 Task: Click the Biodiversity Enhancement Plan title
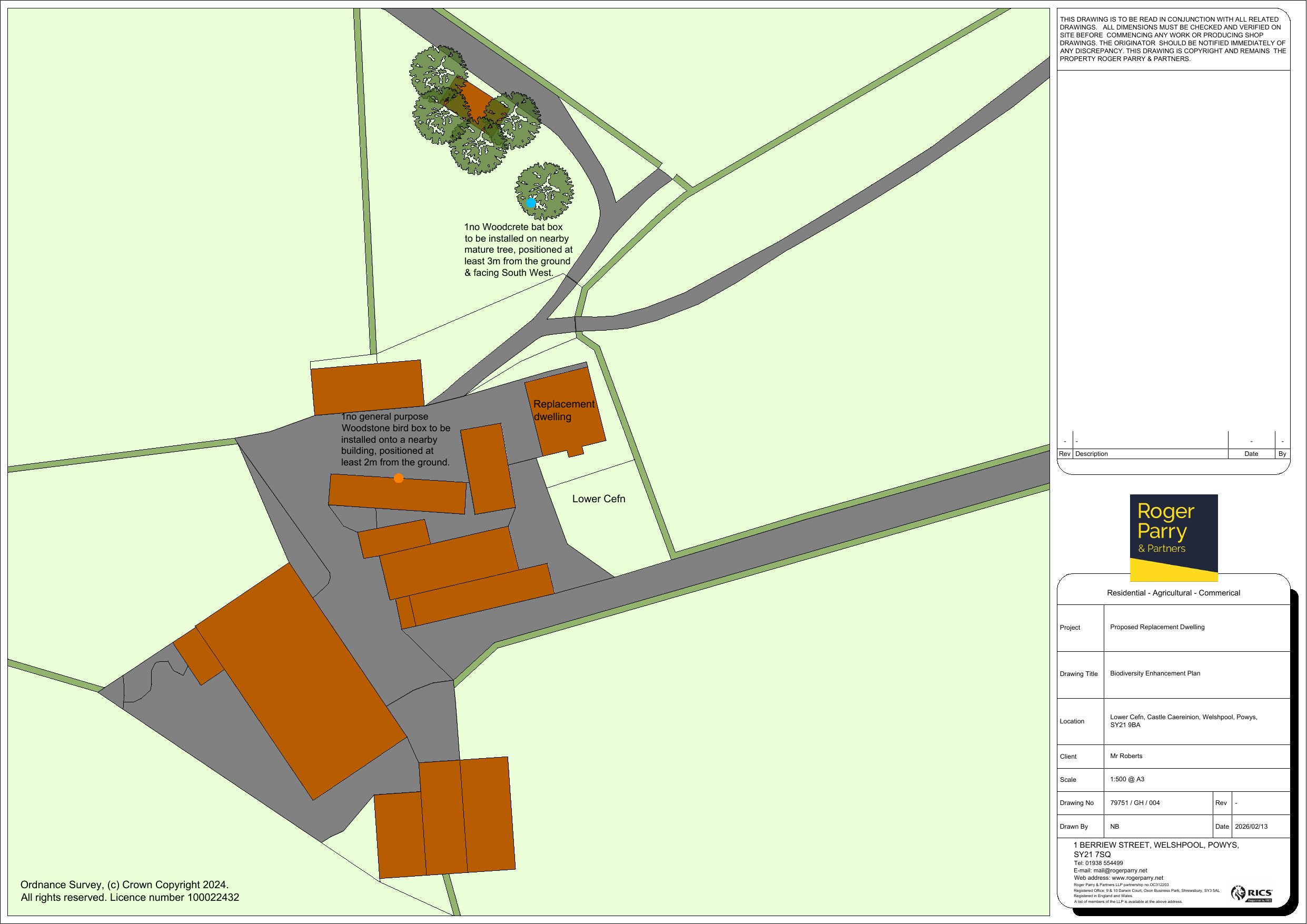pos(1154,673)
